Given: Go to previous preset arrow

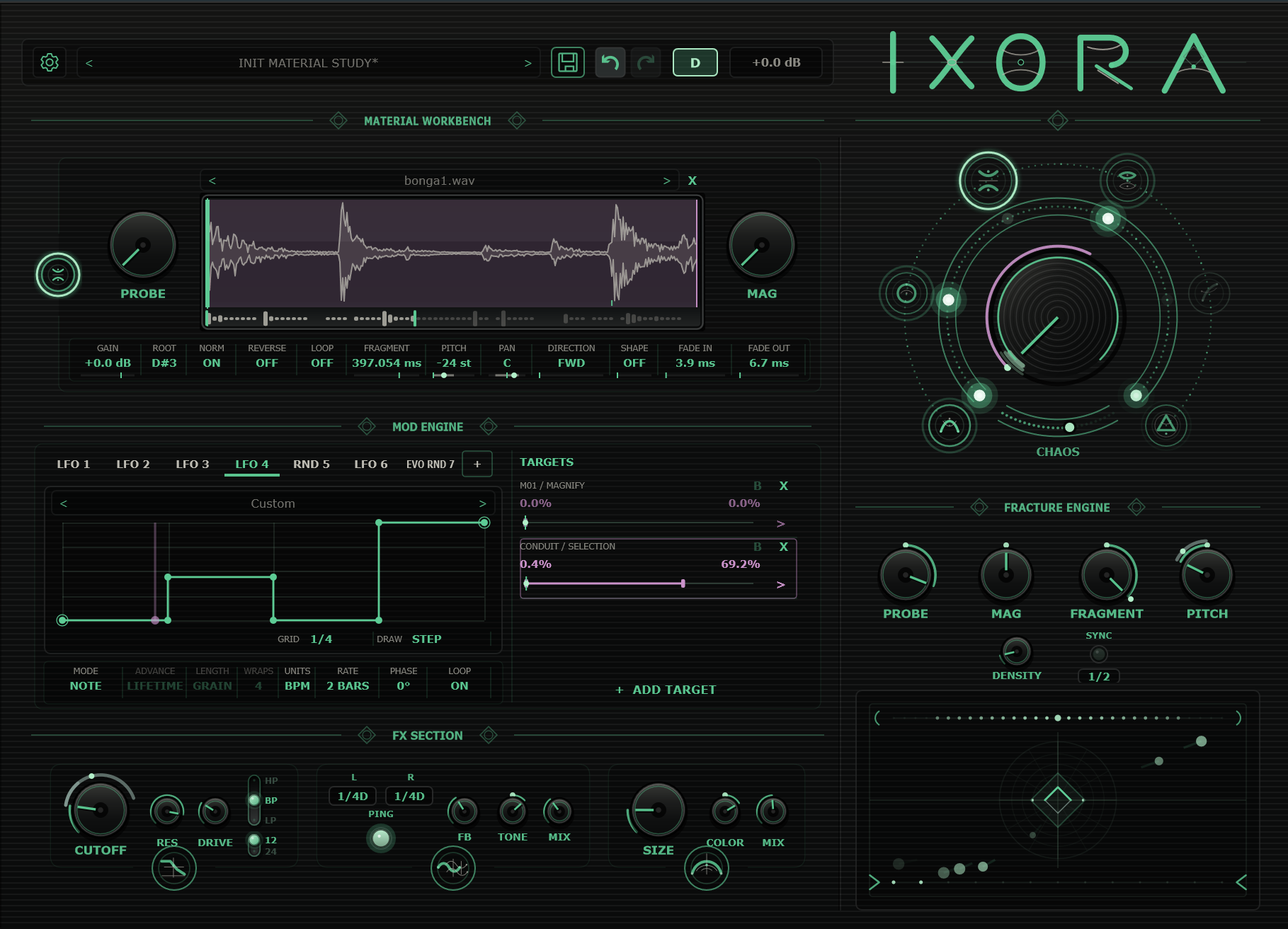Looking at the screenshot, I should point(89,63).
